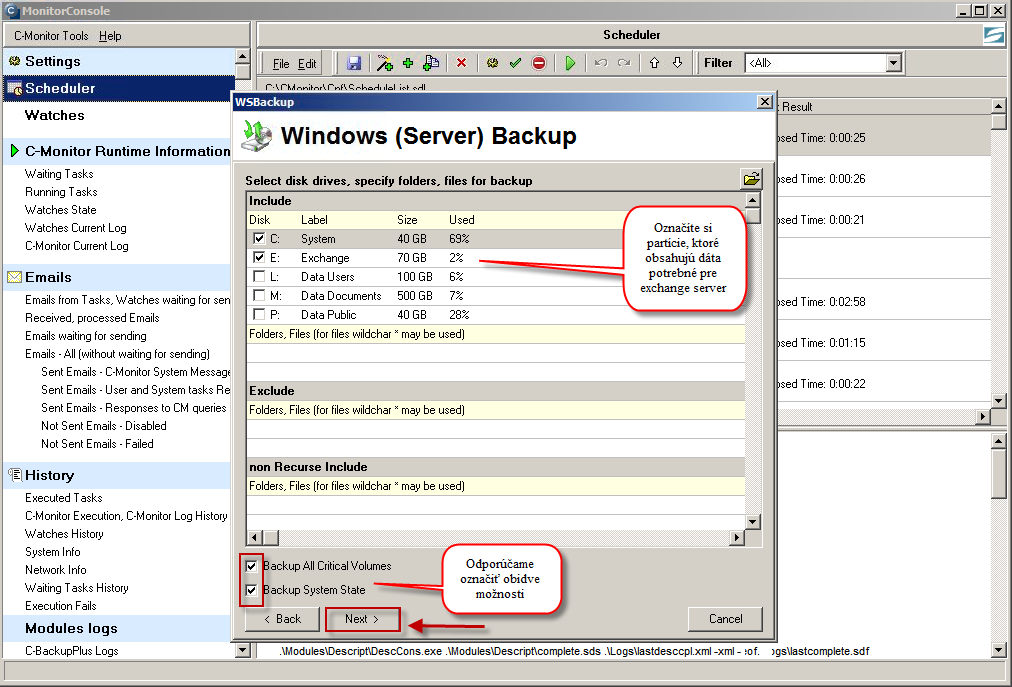
Task: Check the L: Data Users disk checkbox
Action: pyautogui.click(x=259, y=276)
